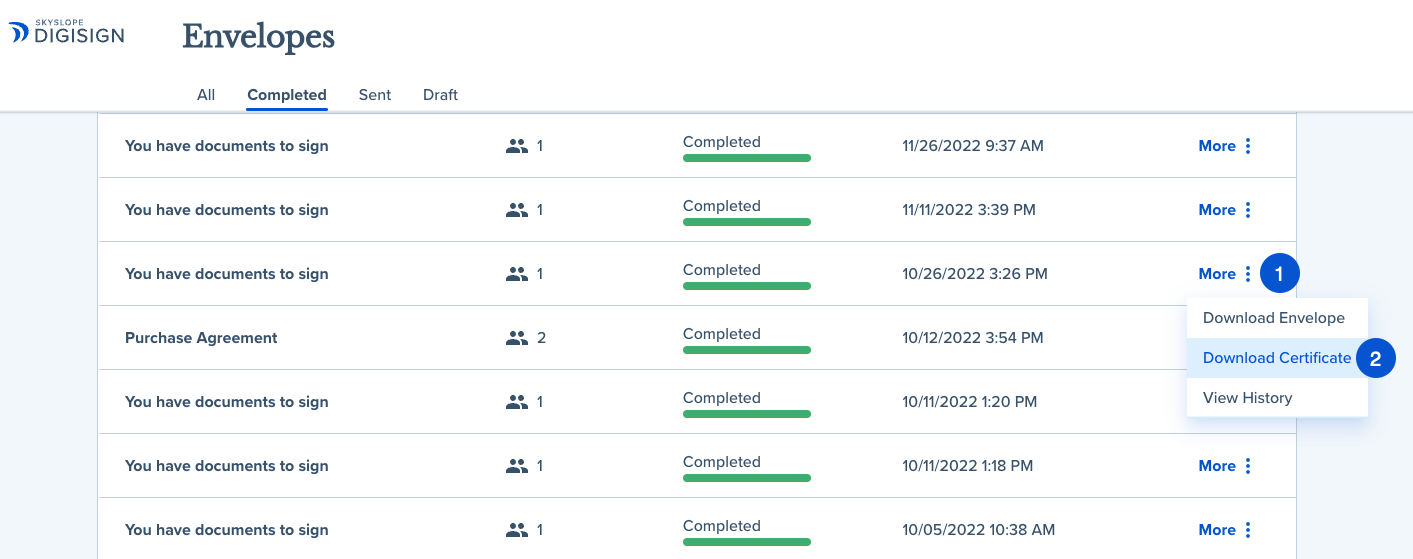Image resolution: width=1413 pixels, height=559 pixels.
Task: Open the kebab menu for 11/26/2022 envelope
Action: click(1248, 146)
